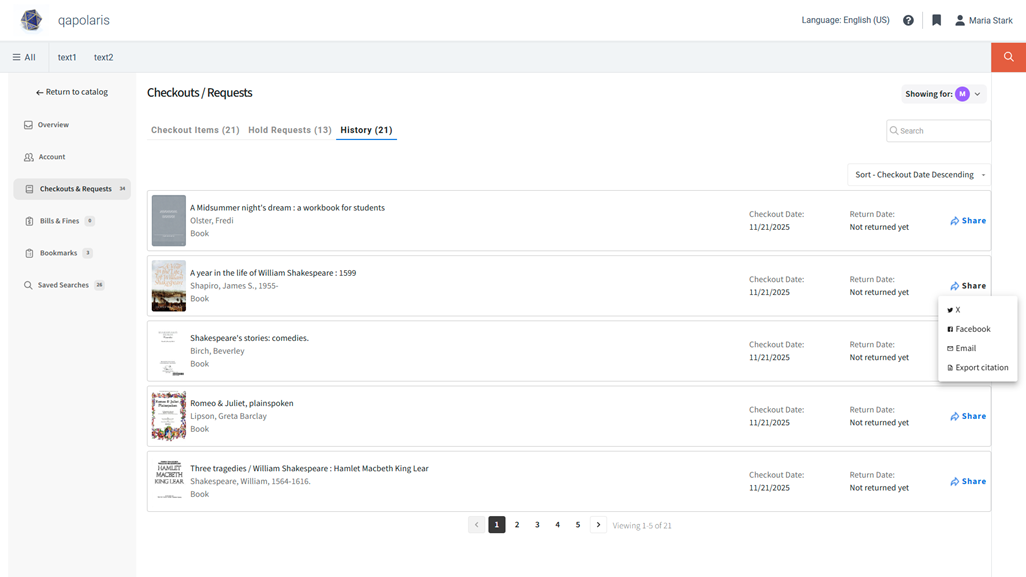Viewport: 1026px width, 577px height.
Task: Click author Lipson, Greta Barclay
Action: point(228,416)
